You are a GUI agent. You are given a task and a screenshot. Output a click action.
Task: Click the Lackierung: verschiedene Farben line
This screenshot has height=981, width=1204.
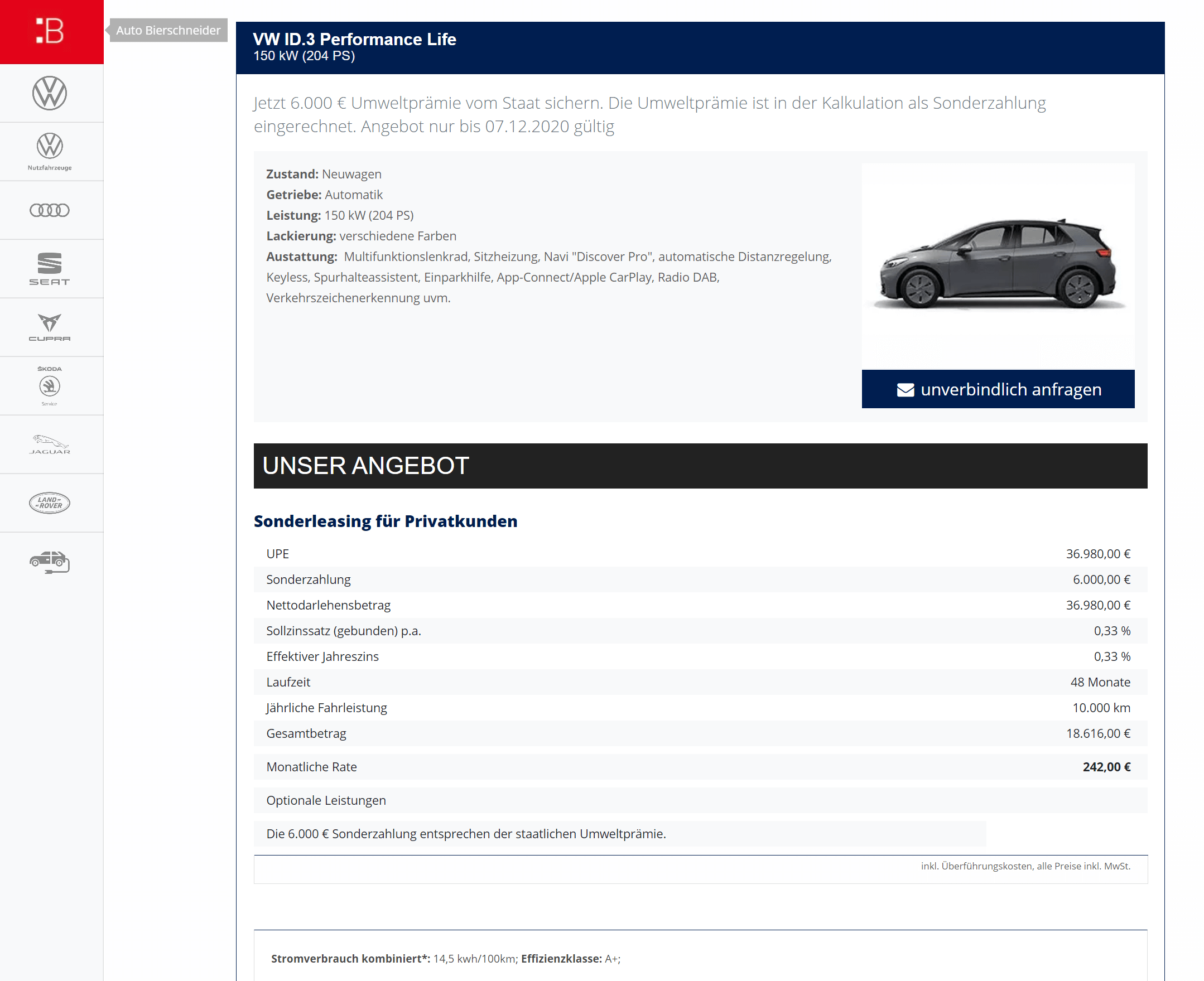[361, 236]
